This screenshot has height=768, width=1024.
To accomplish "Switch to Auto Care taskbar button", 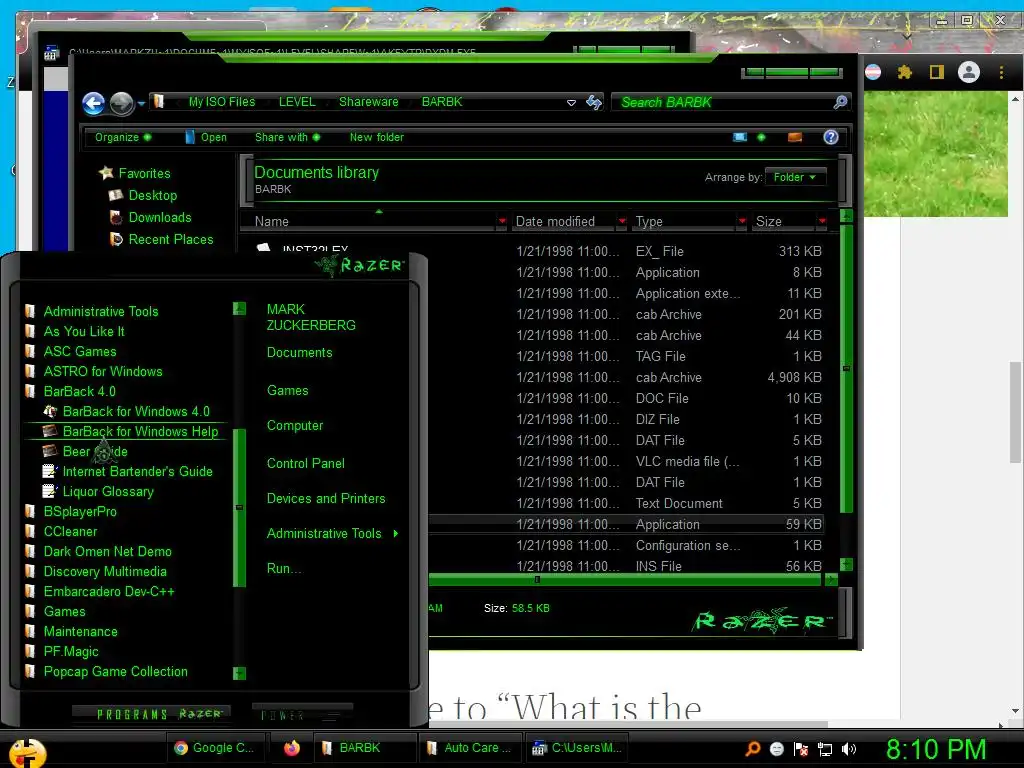I will click(470, 748).
